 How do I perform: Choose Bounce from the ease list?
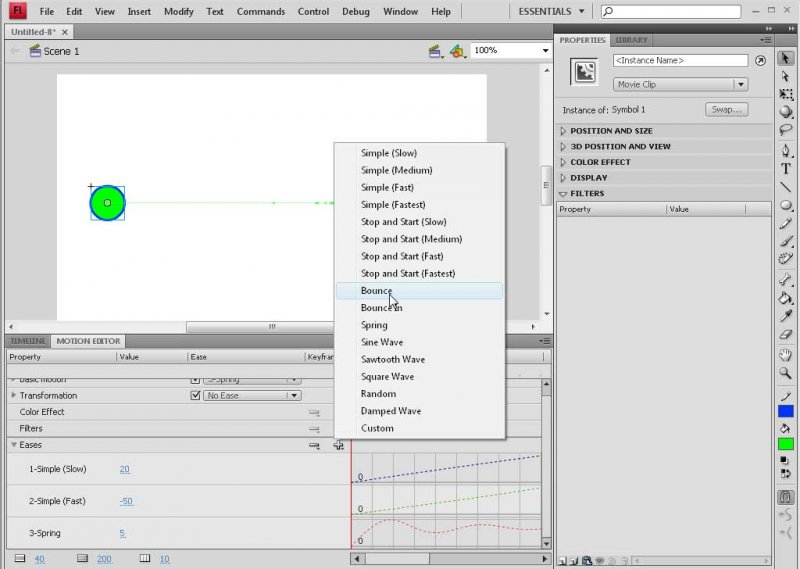(x=377, y=291)
